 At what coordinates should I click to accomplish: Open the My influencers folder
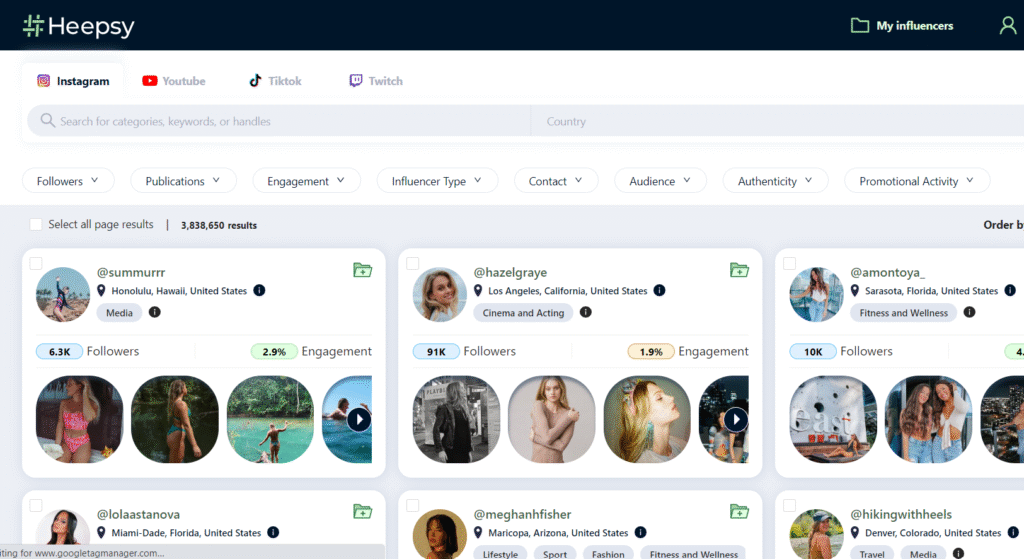[x=902, y=25]
